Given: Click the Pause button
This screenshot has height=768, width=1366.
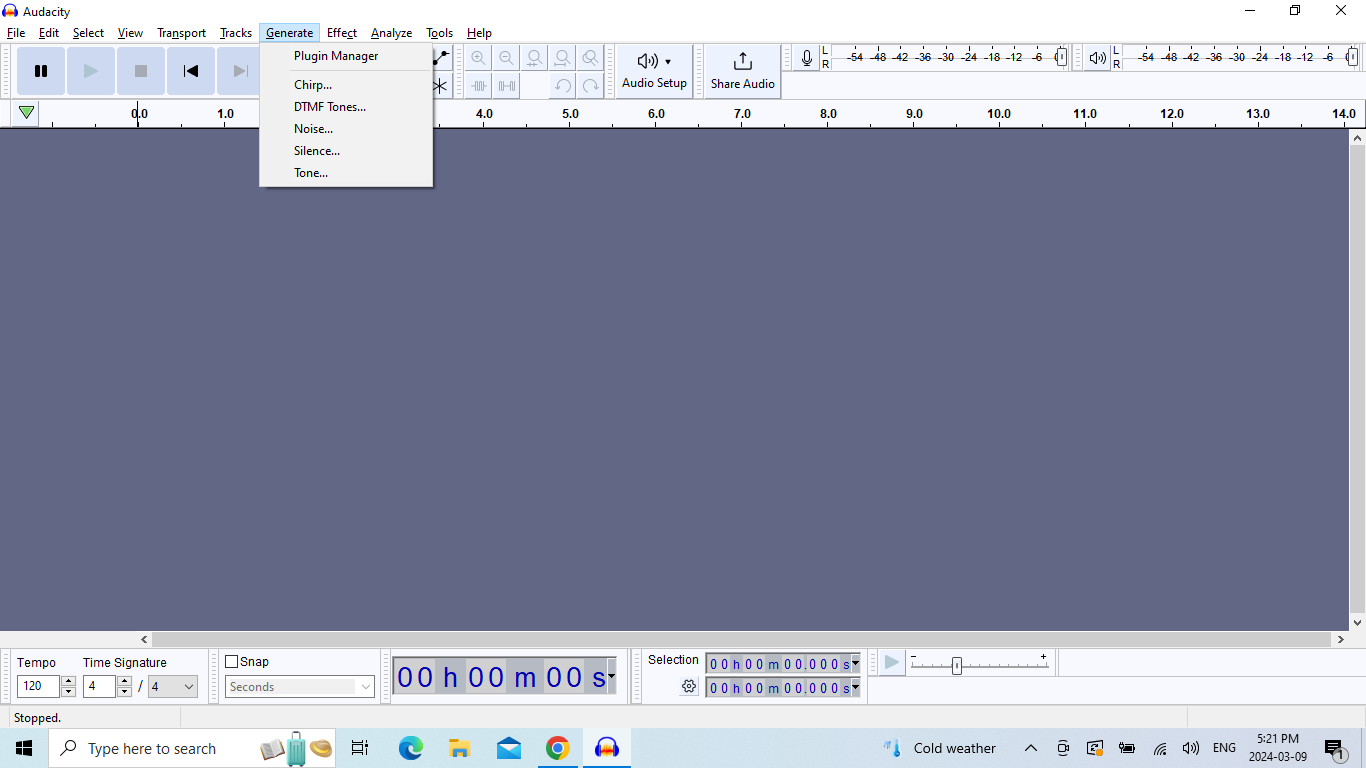Looking at the screenshot, I should tap(41, 71).
